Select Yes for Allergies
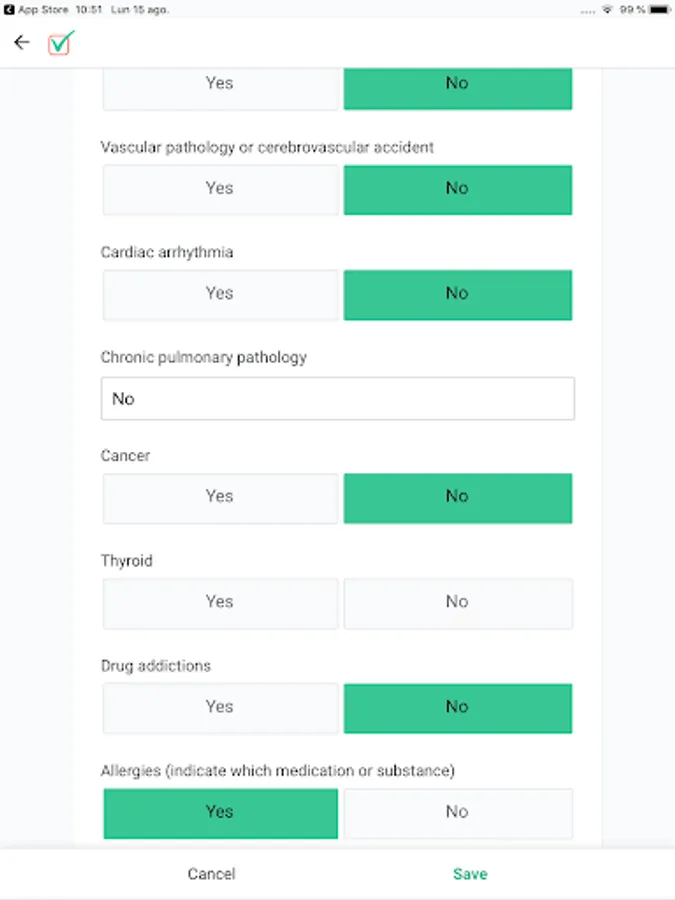 [220, 813]
